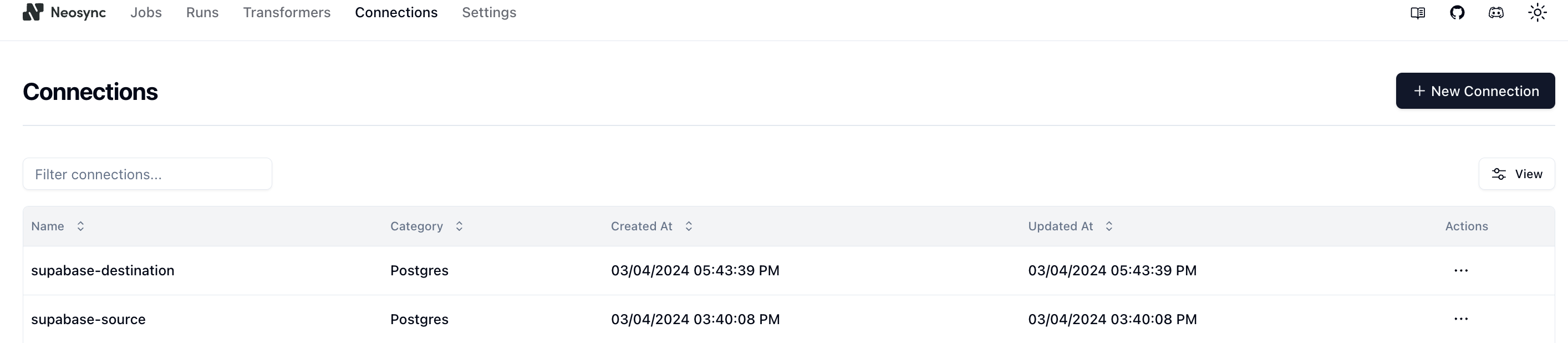1568x343 pixels.
Task: Sort by Created At column arrows
Action: (689, 226)
